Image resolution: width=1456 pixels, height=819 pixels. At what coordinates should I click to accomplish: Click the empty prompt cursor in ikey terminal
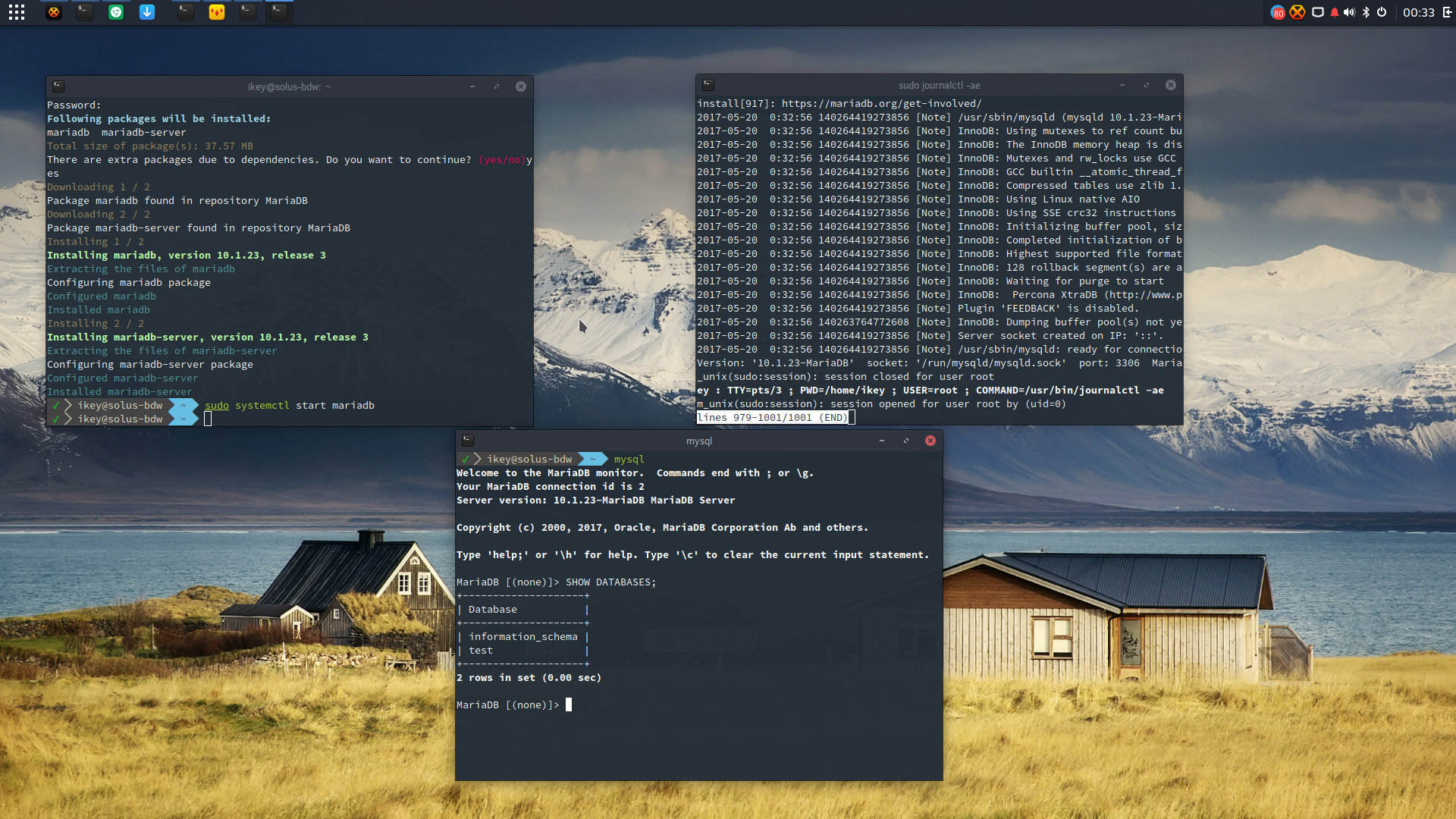pos(208,419)
